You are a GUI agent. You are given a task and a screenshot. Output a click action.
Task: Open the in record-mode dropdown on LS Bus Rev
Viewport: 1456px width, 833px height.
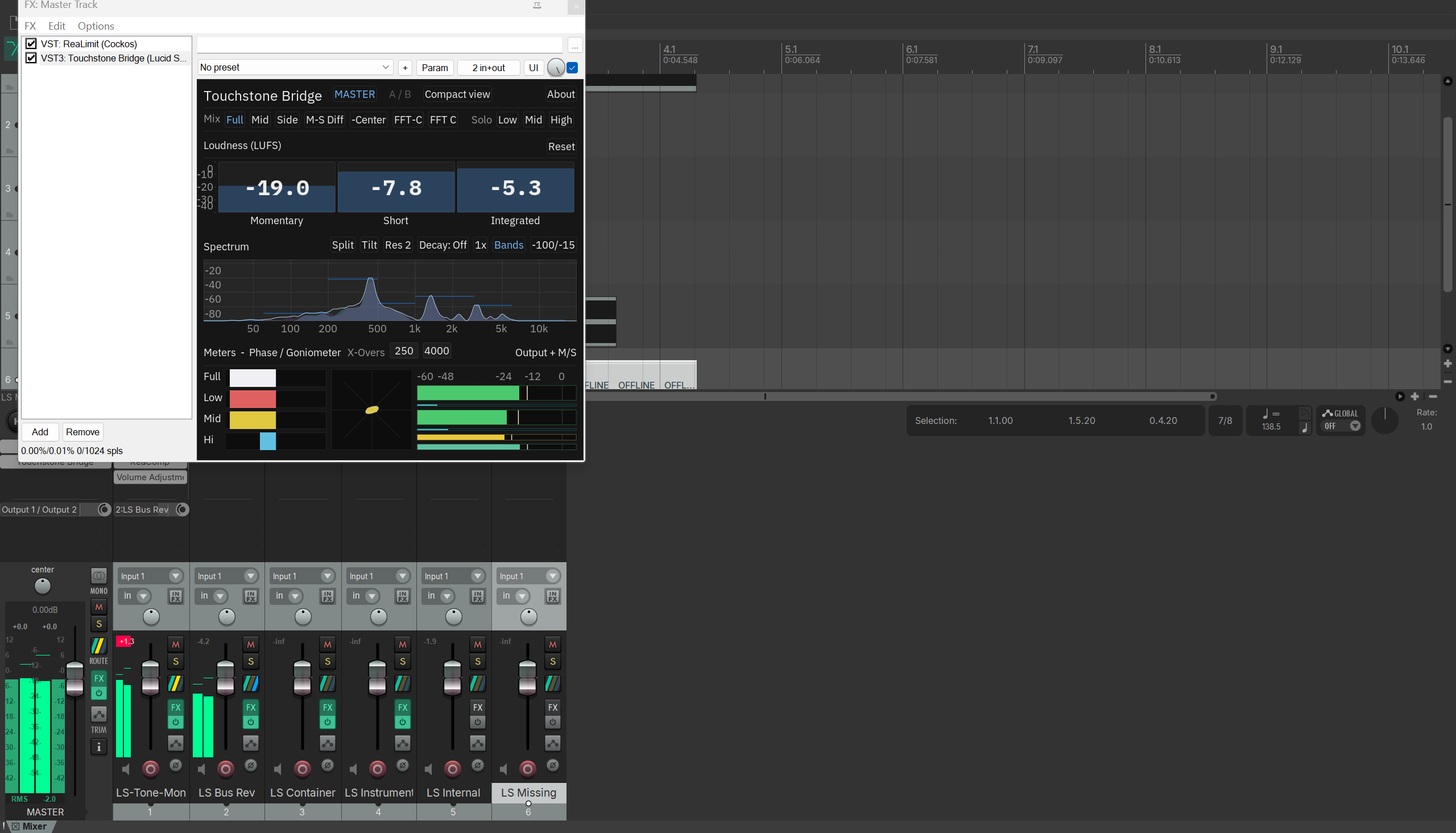[213, 596]
